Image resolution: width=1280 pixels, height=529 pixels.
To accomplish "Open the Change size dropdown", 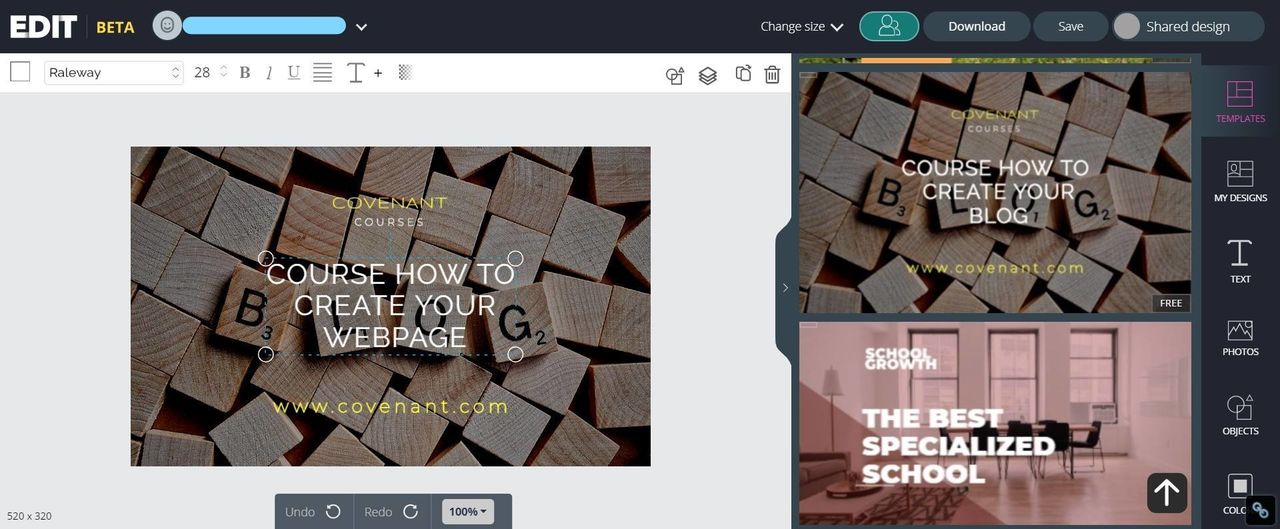I will pyautogui.click(x=802, y=26).
